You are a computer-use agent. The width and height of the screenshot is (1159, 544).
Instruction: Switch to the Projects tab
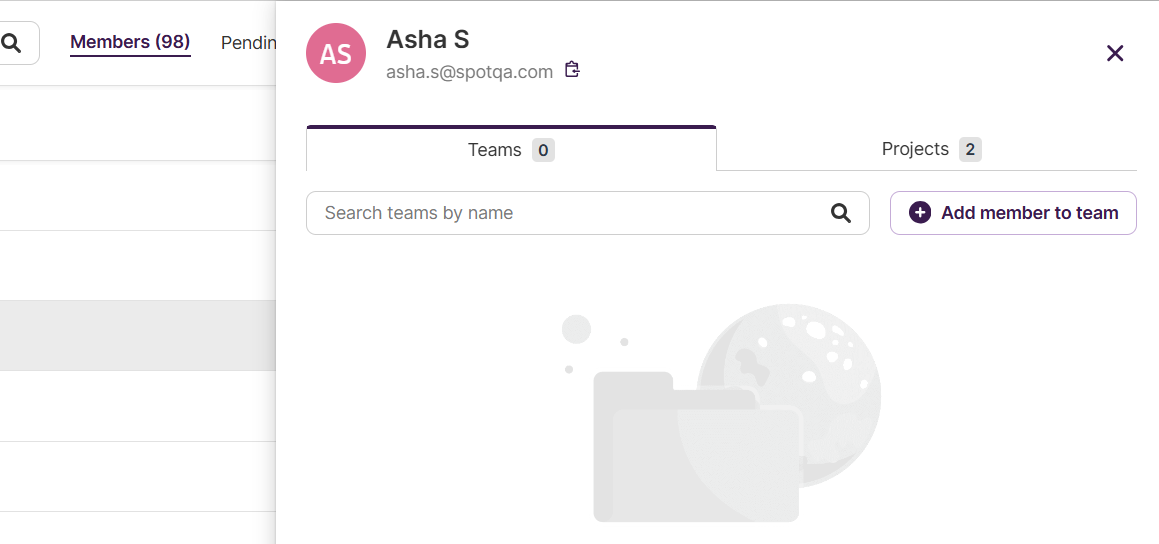pos(927,149)
